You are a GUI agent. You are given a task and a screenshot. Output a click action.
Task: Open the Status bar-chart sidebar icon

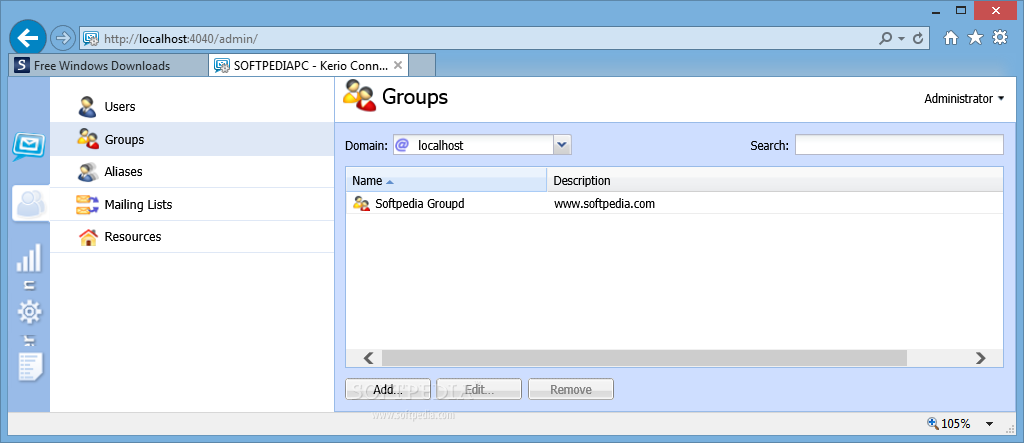tap(29, 257)
